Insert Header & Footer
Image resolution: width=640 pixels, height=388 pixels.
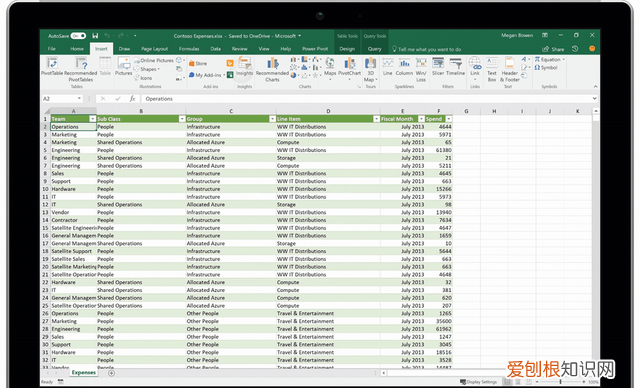click(x=510, y=69)
